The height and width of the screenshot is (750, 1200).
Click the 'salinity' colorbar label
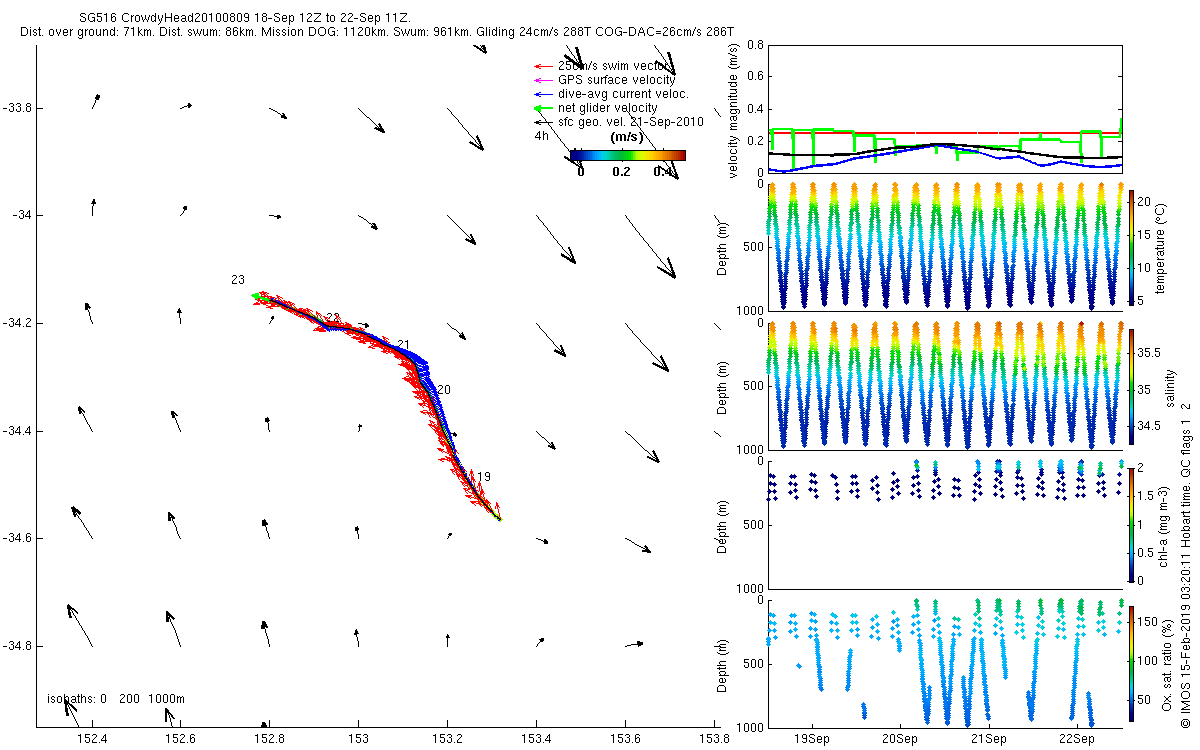[x=1170, y=388]
